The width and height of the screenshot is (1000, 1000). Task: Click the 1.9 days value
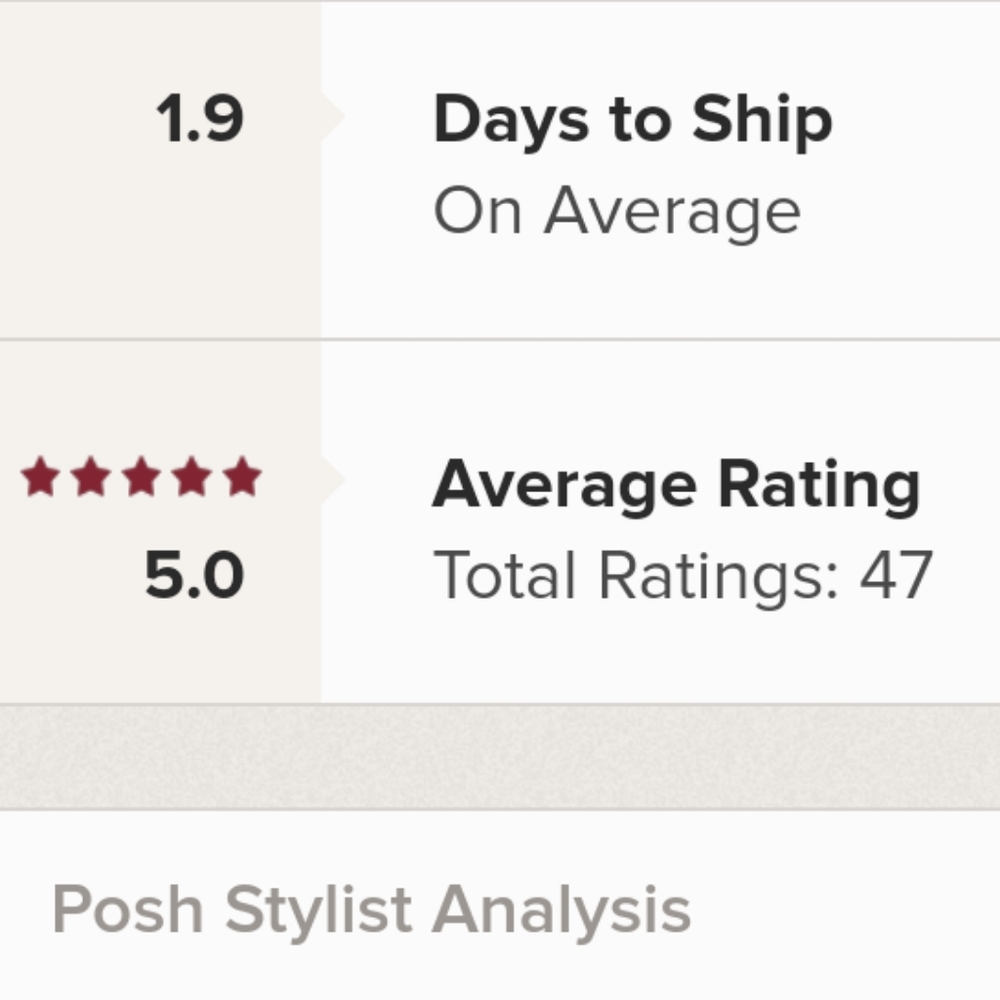[x=200, y=118]
